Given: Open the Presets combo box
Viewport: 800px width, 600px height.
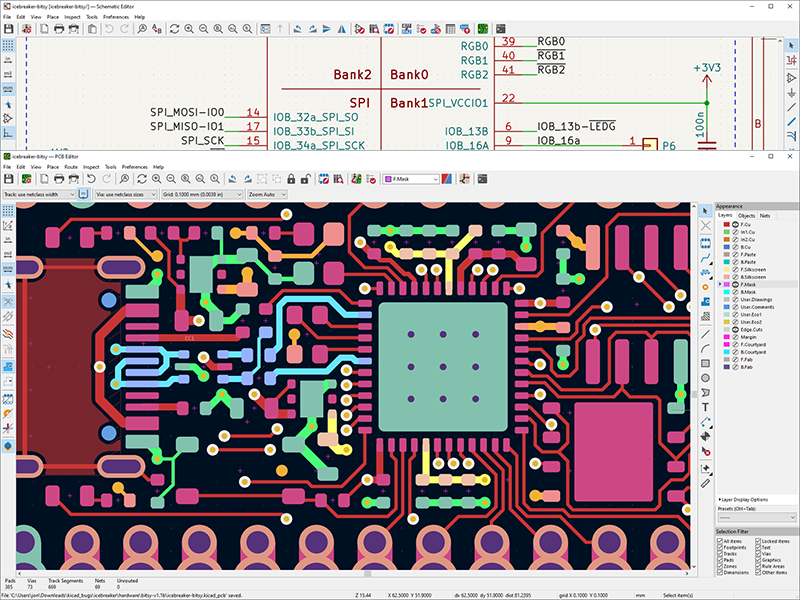Looking at the screenshot, I should (x=756, y=517).
